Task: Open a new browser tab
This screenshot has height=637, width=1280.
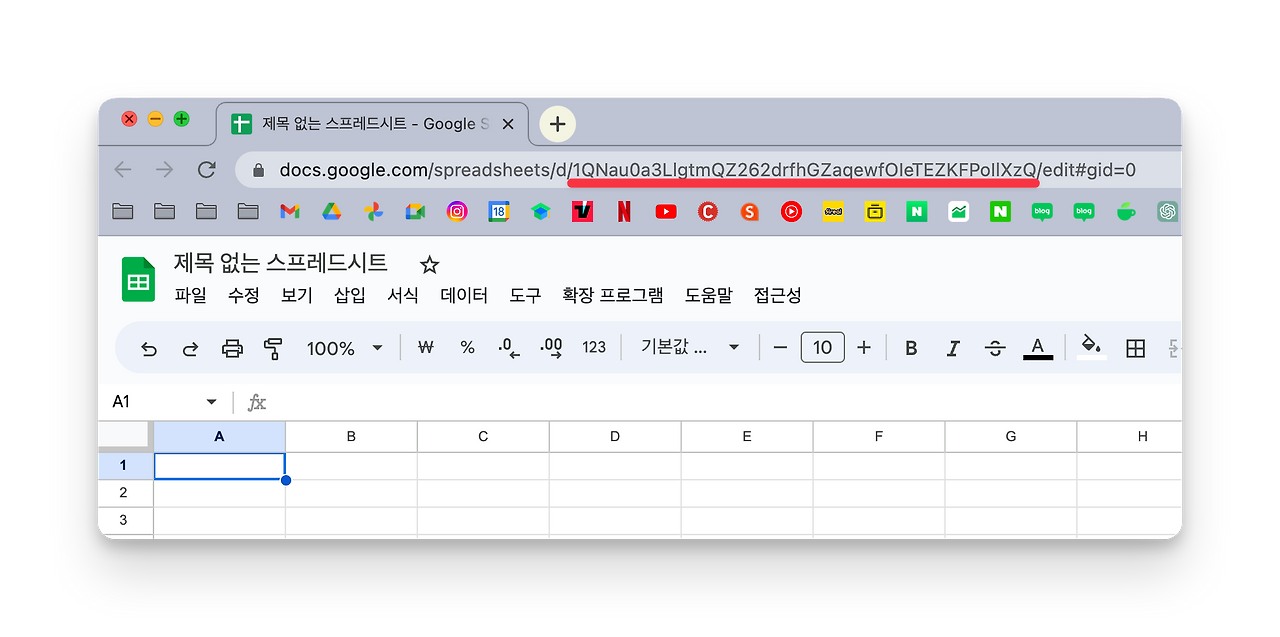Action: click(557, 124)
